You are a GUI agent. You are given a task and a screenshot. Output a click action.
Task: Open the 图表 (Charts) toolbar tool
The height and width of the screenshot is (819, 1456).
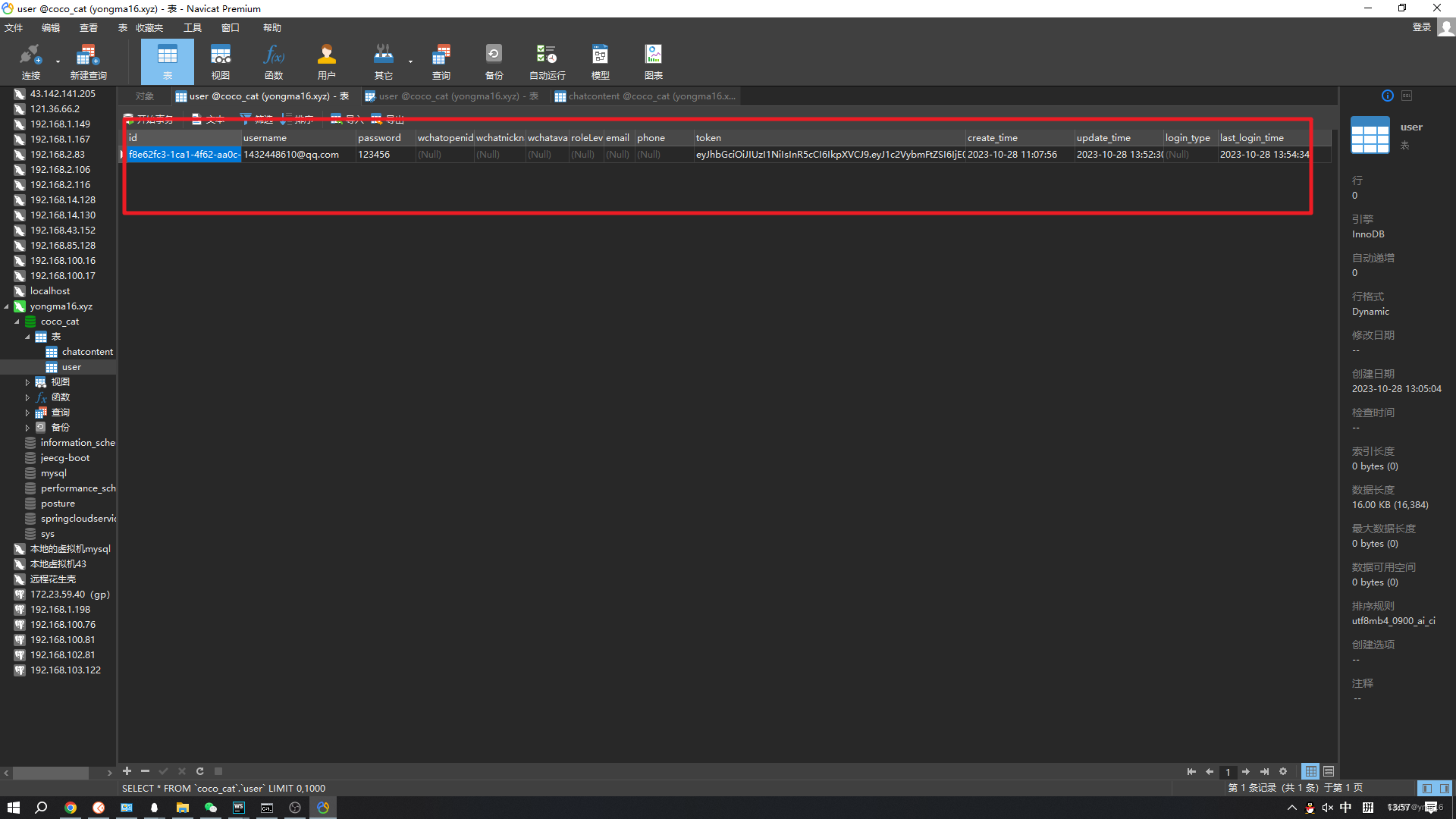click(654, 61)
